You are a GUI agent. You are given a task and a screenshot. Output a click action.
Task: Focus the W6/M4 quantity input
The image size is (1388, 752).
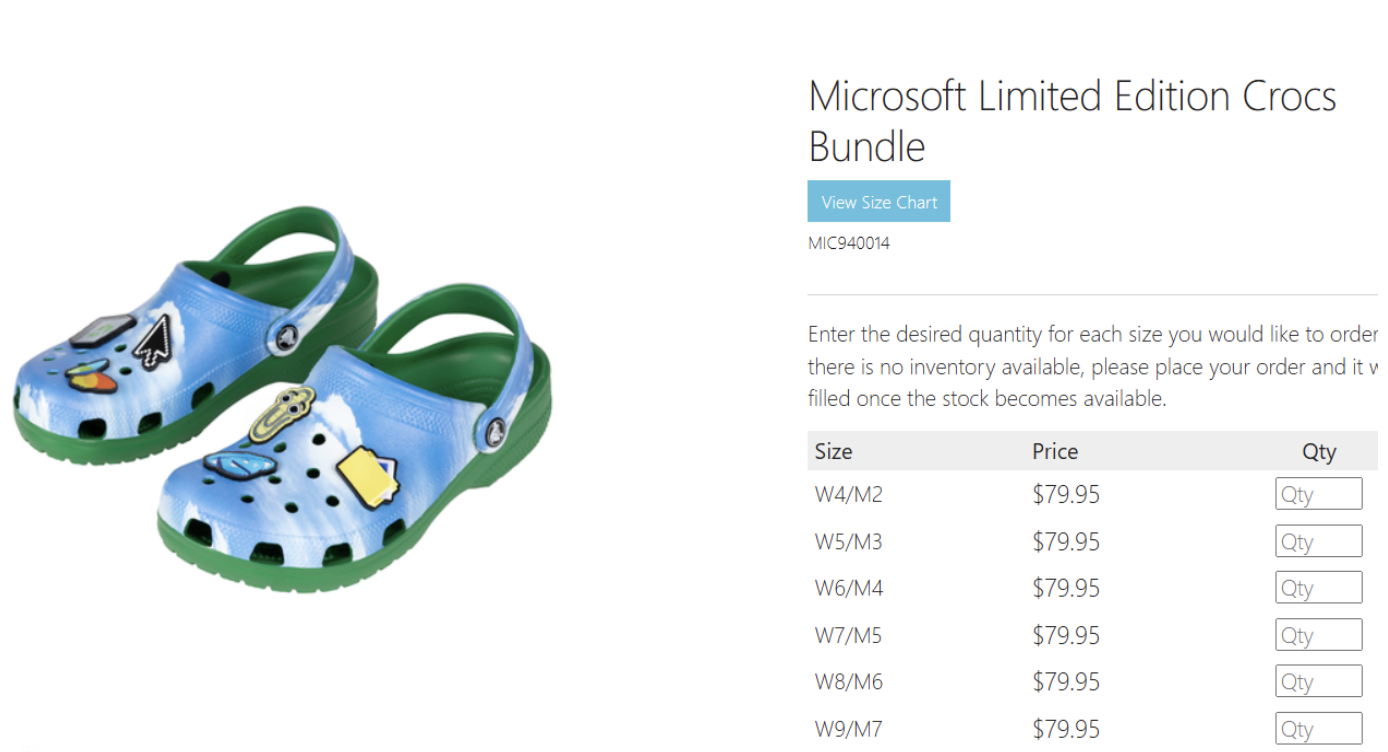click(x=1317, y=588)
